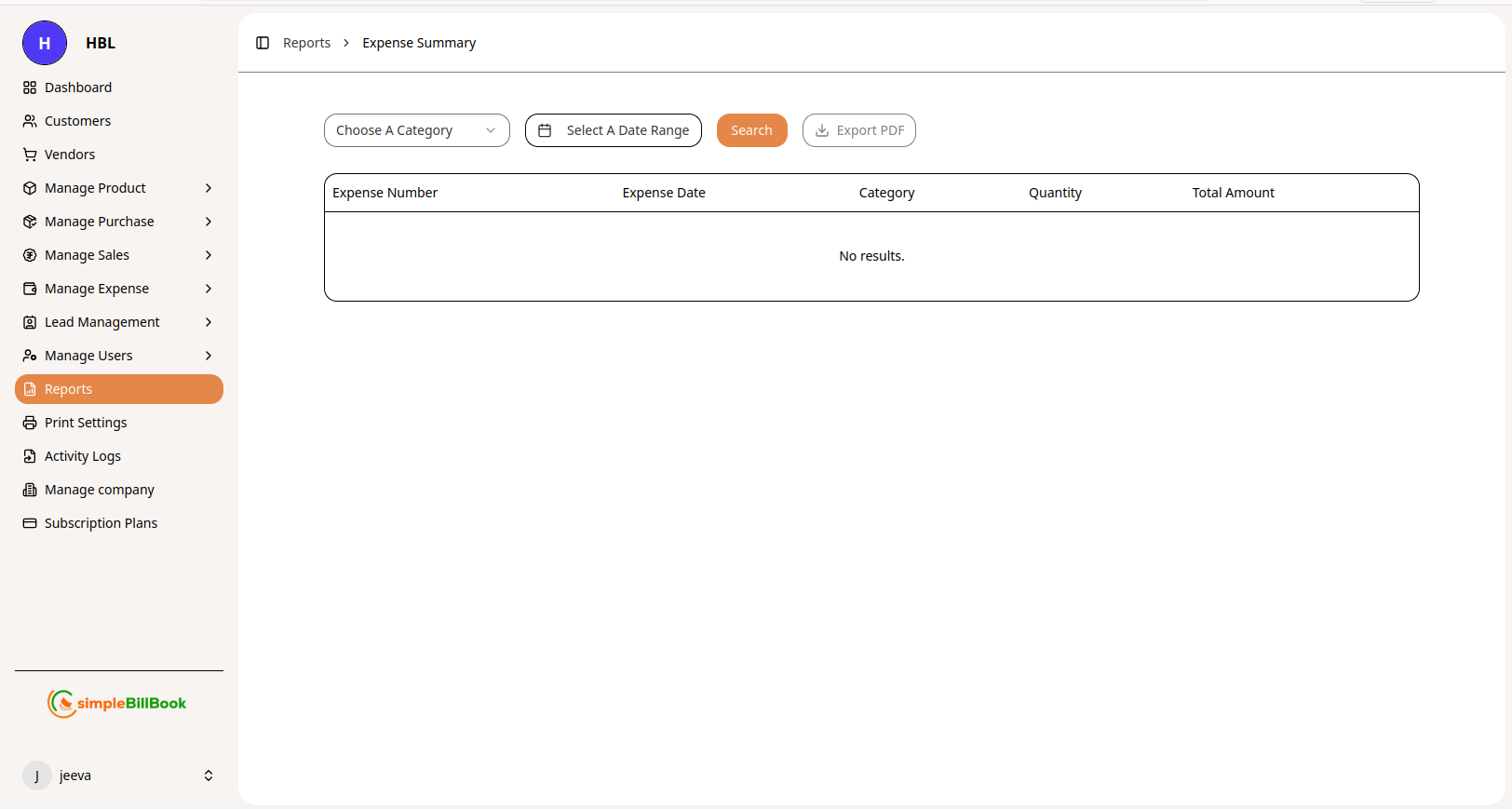Click the Print Settings printer icon
This screenshot has height=809, width=1512.
point(30,423)
